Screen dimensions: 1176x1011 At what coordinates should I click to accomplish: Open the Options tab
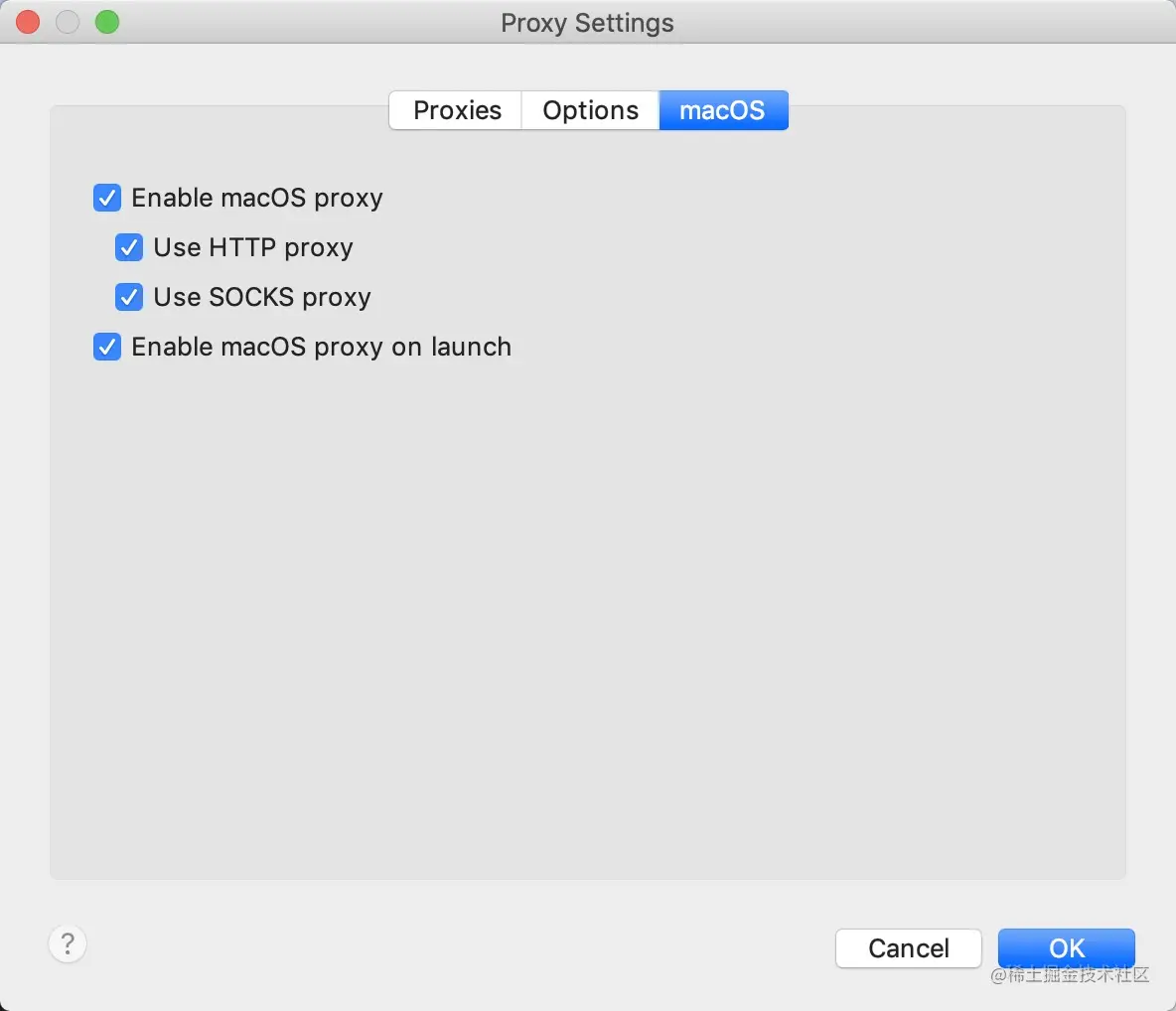point(590,110)
